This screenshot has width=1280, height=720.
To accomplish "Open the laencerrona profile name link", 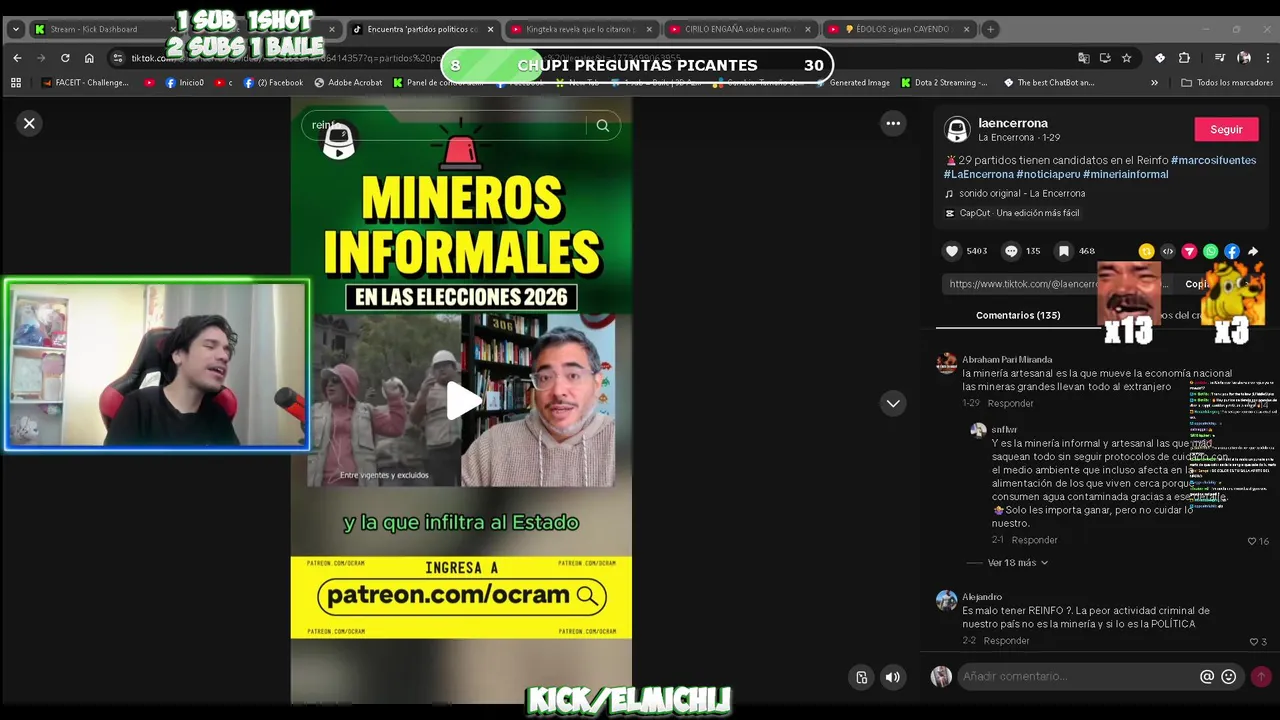I will click(x=1013, y=123).
